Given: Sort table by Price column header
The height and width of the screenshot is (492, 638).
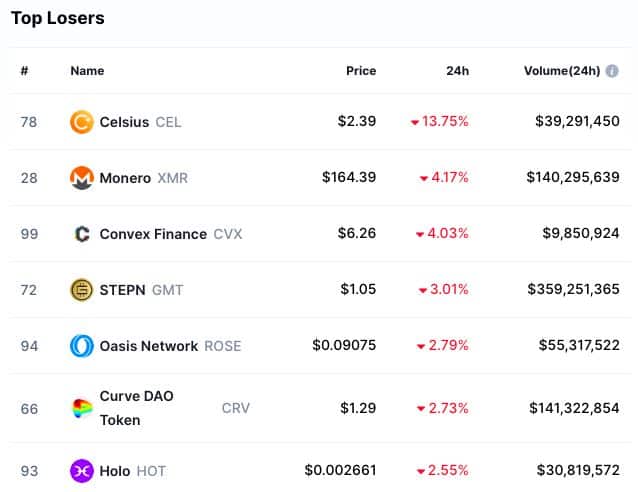Looking at the screenshot, I should click(361, 71).
